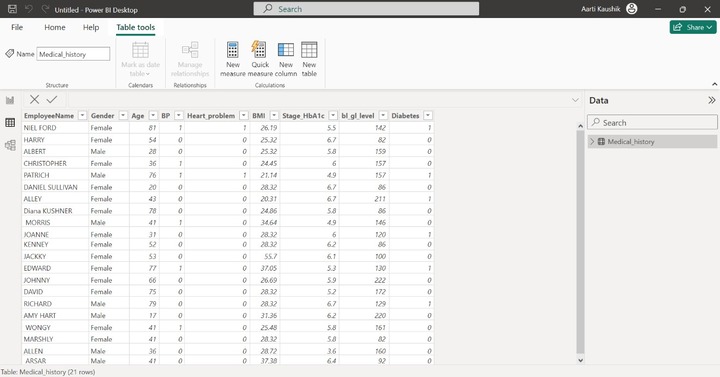Click the Undo arrow icon

pos(29,9)
